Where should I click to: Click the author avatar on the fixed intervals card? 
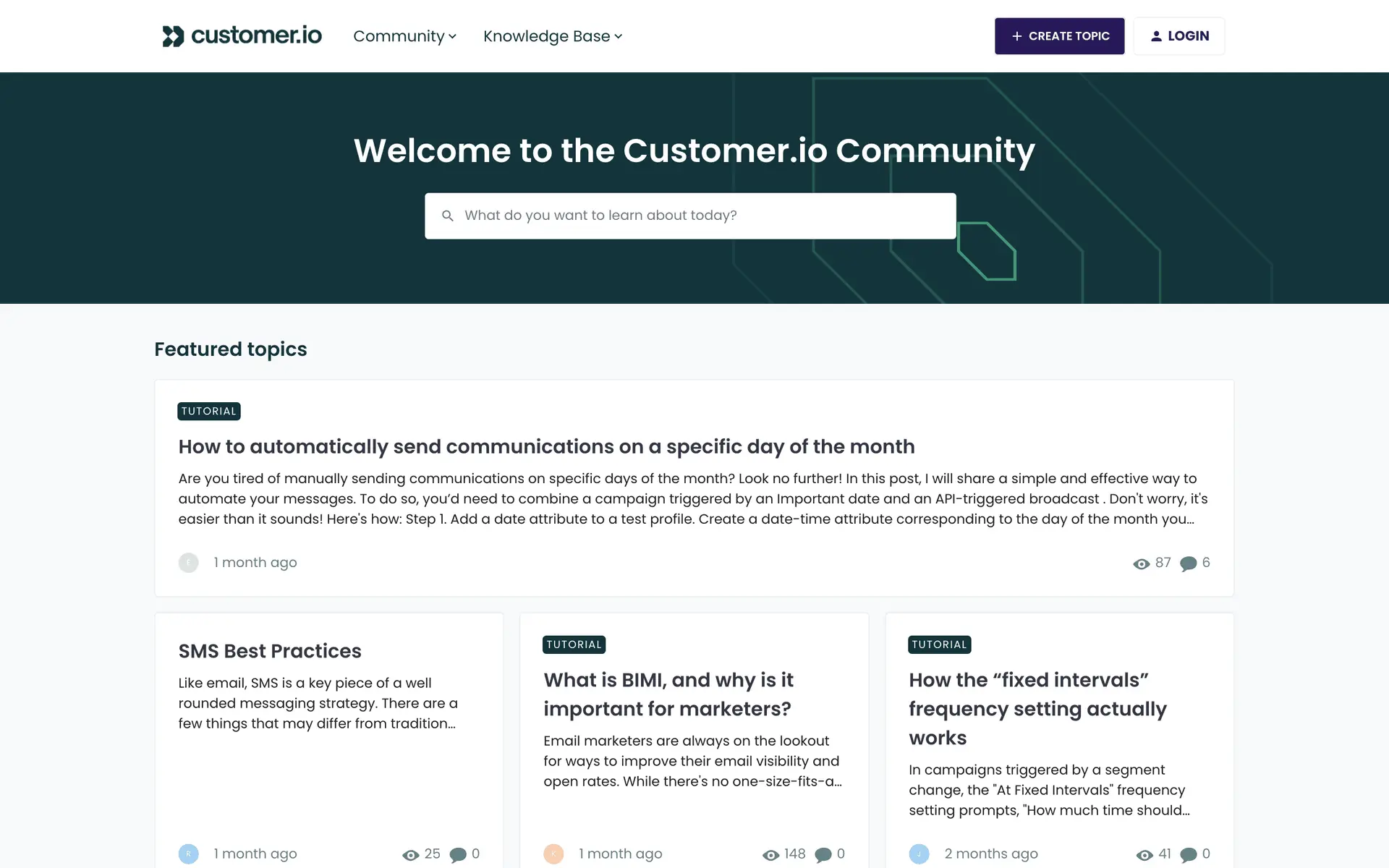point(919,854)
